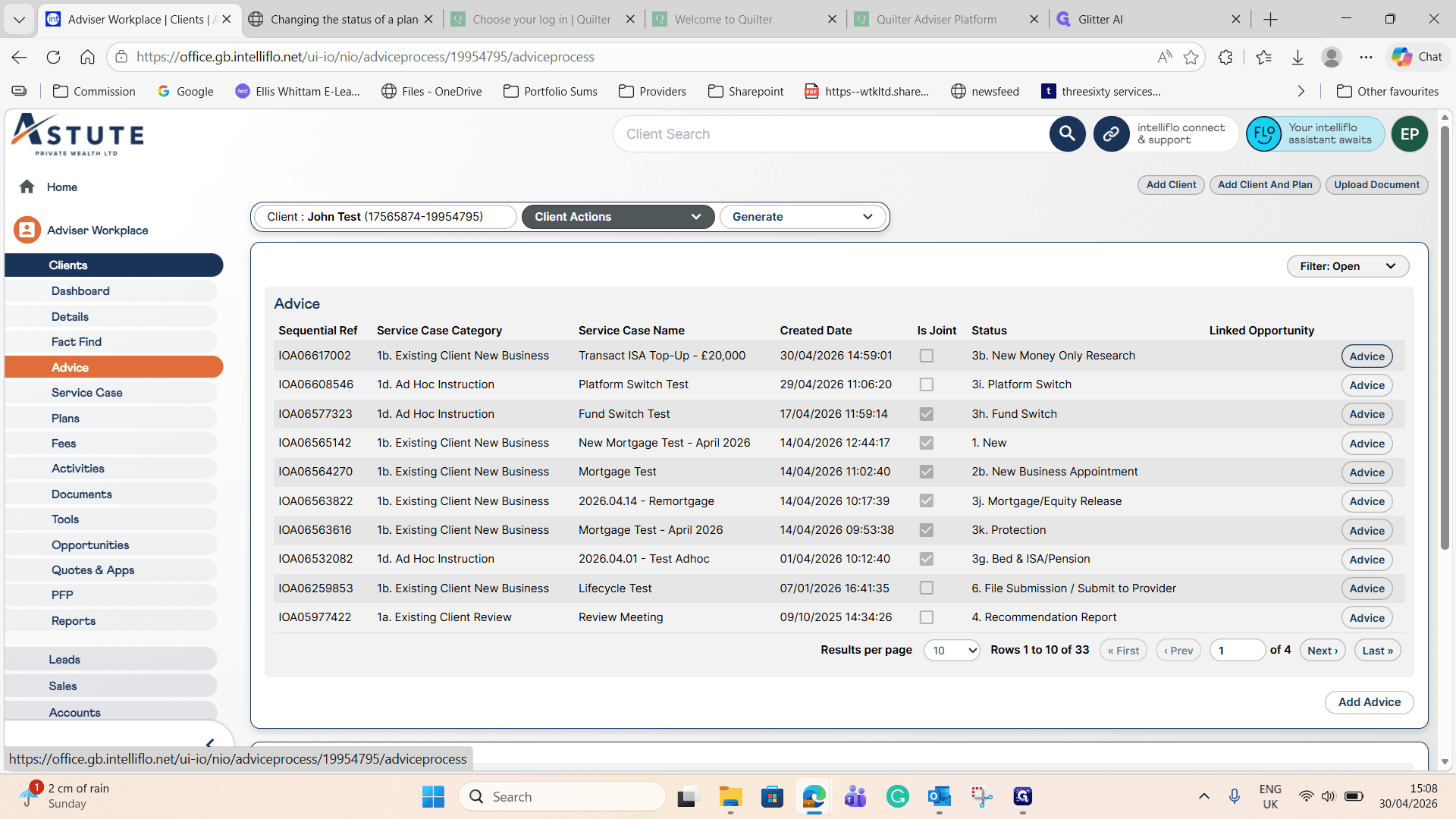1456x819 pixels.
Task: Toggle Is Joint for Lifecycle Test row
Action: [926, 588]
